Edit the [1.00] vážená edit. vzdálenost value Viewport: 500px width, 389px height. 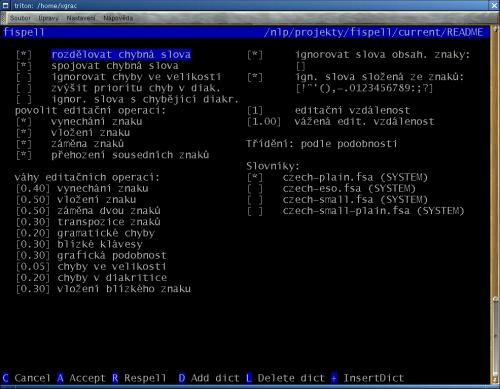(x=264, y=122)
